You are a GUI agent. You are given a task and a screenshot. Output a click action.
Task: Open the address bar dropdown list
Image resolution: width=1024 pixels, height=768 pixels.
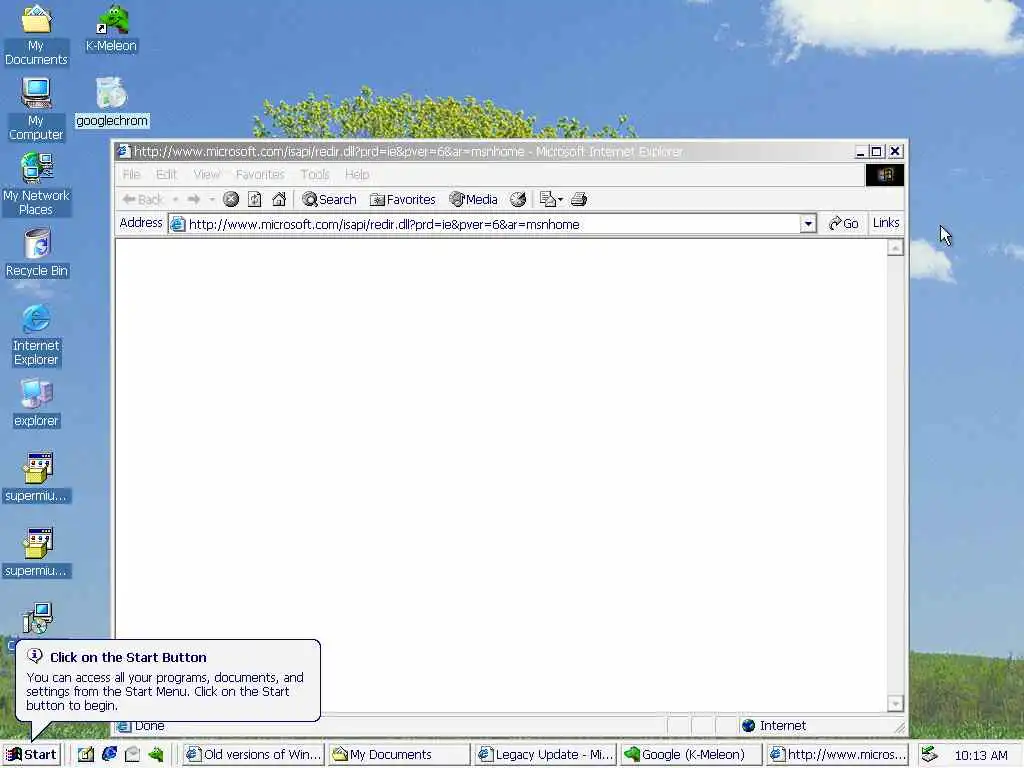click(808, 224)
